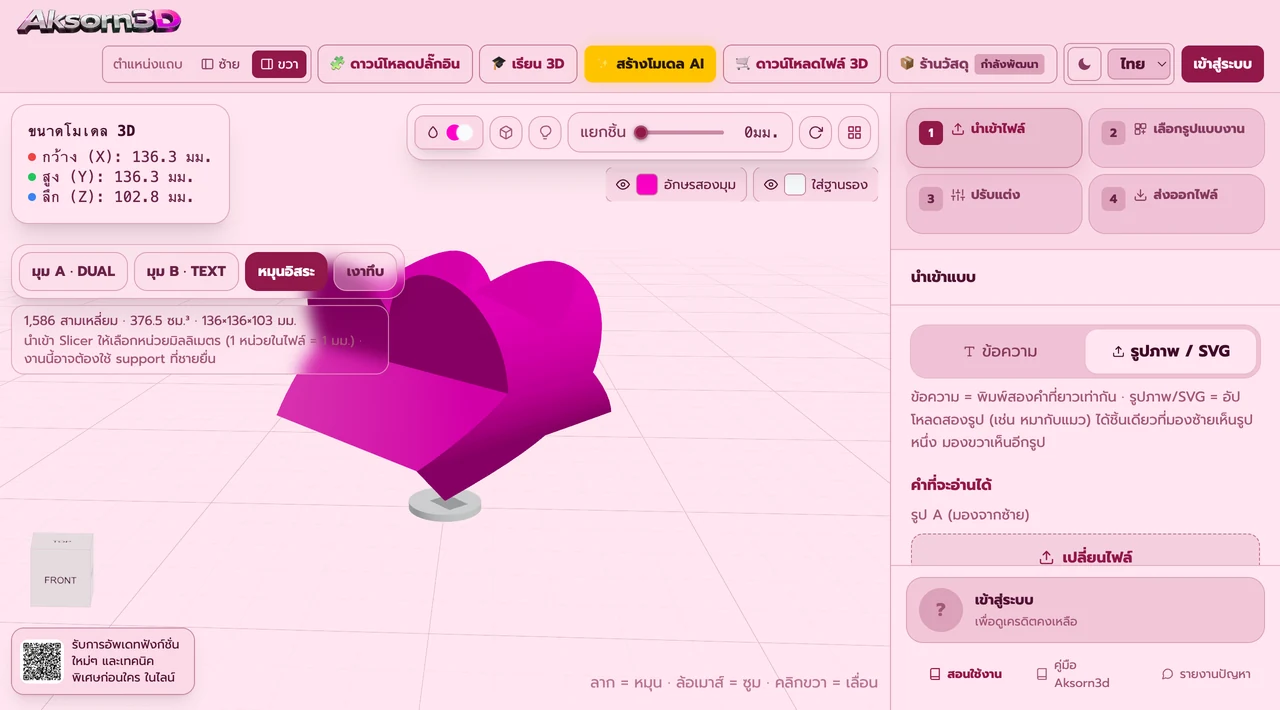Open magenta color swatch for อักษรสองมุม
This screenshot has height=710, width=1280.
pos(647,185)
